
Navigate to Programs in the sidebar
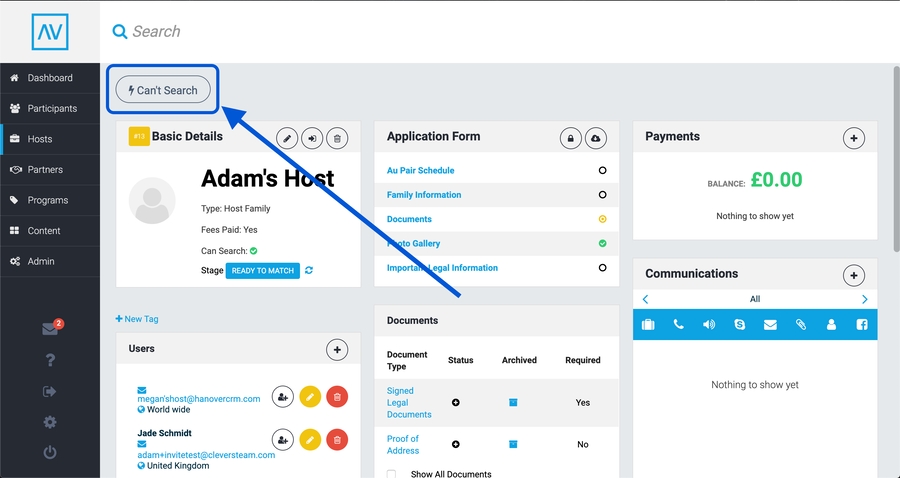click(48, 200)
